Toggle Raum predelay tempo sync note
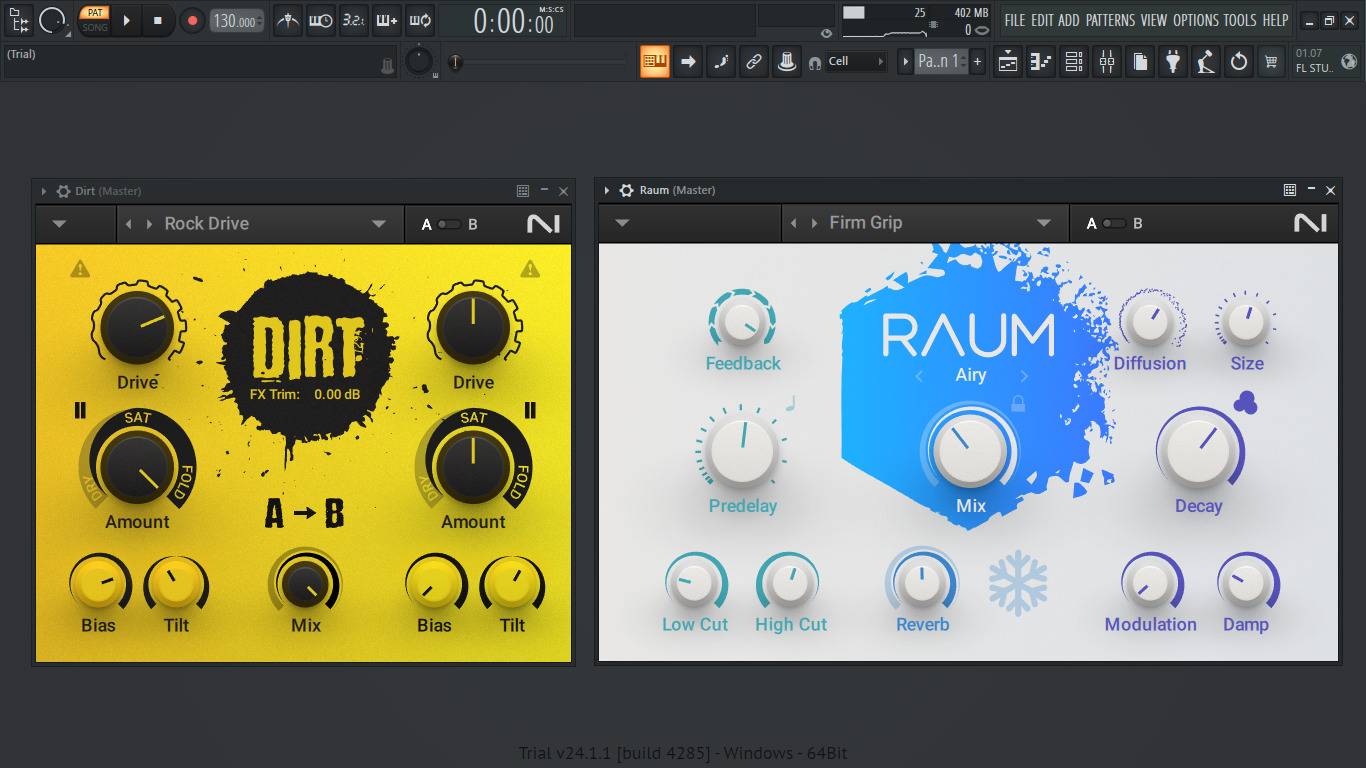The width and height of the screenshot is (1366, 768). 789,404
